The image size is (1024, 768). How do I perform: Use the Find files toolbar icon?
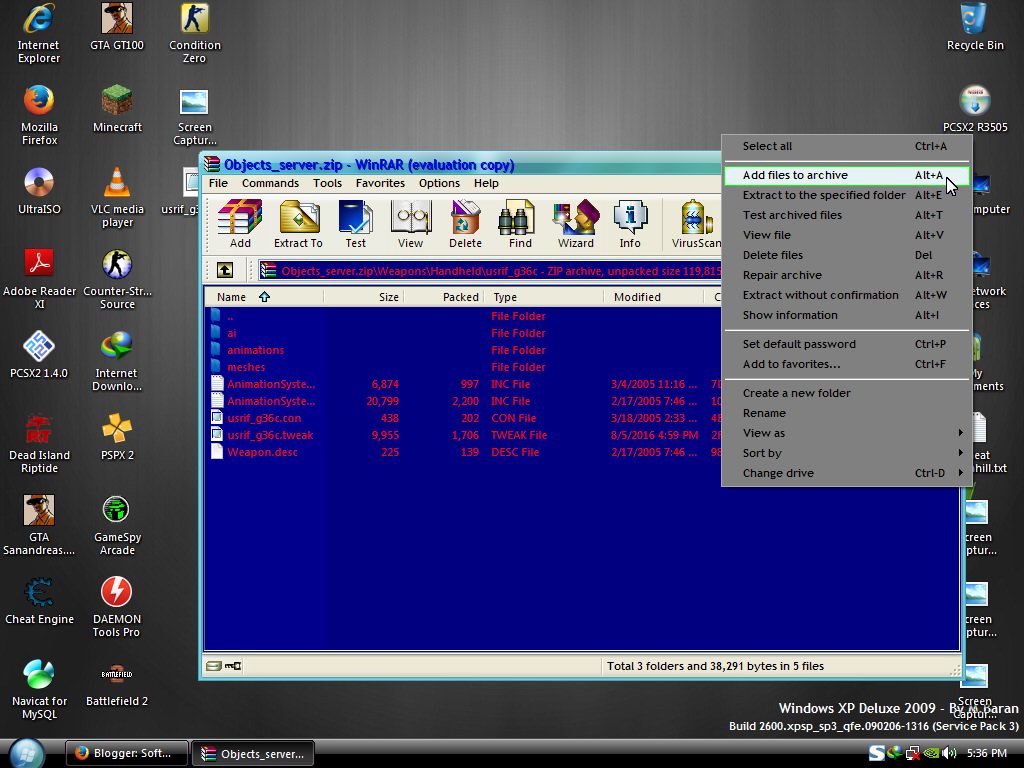pos(518,222)
